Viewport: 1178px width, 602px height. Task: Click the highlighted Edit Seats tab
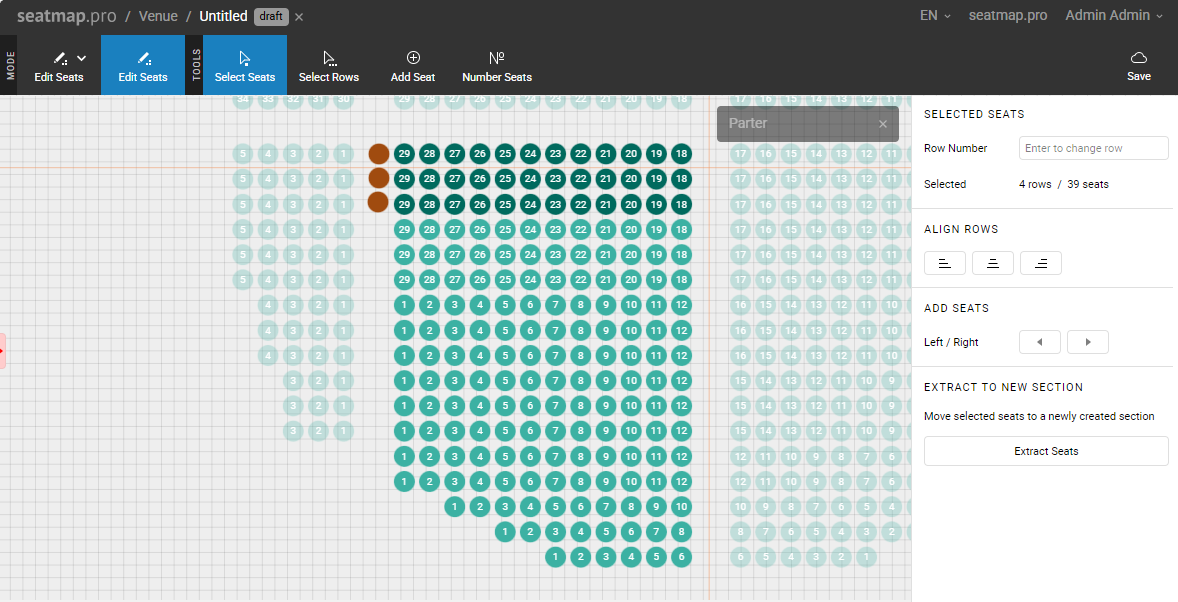point(143,66)
